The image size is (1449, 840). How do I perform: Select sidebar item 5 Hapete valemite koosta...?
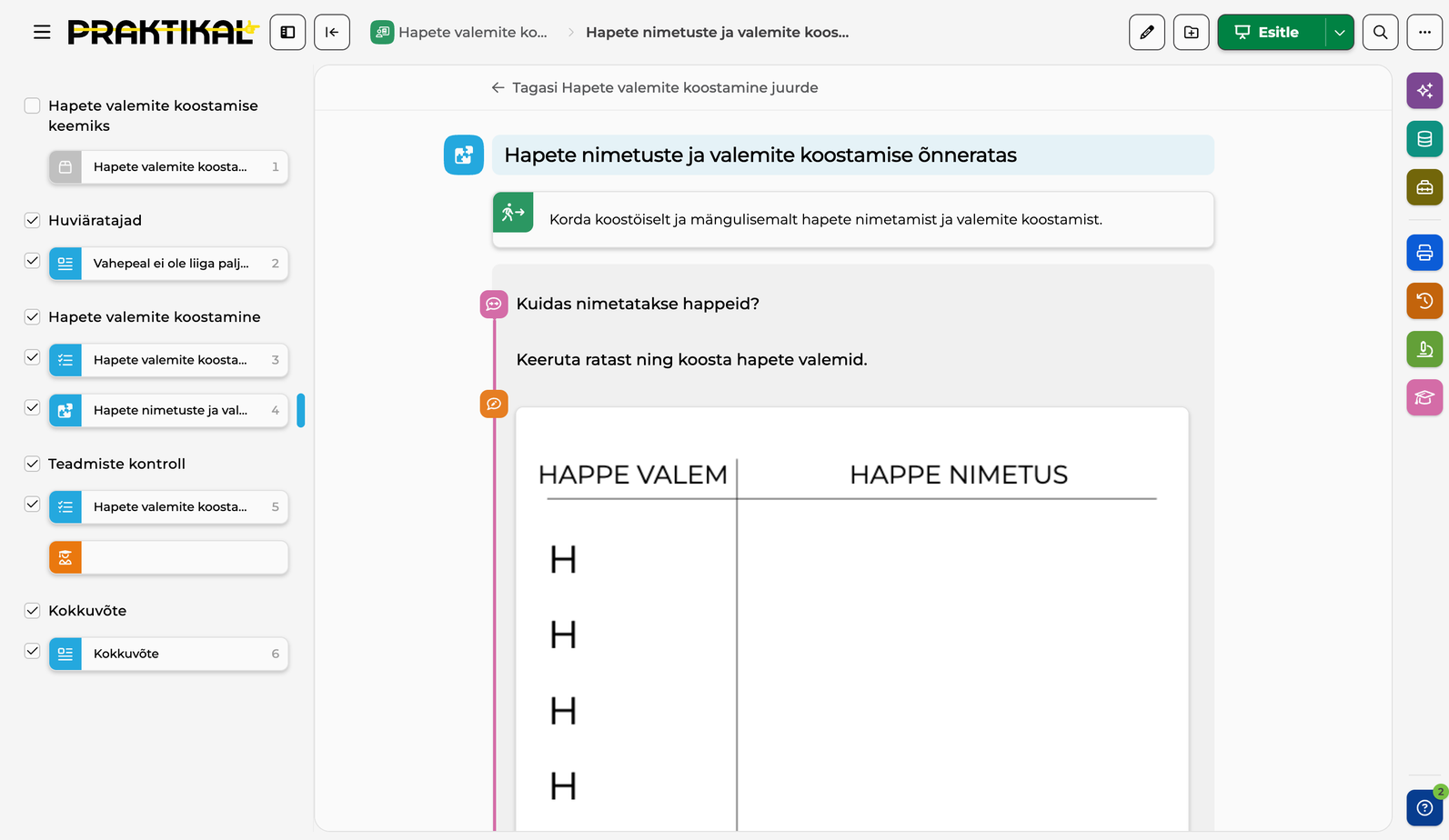[168, 507]
